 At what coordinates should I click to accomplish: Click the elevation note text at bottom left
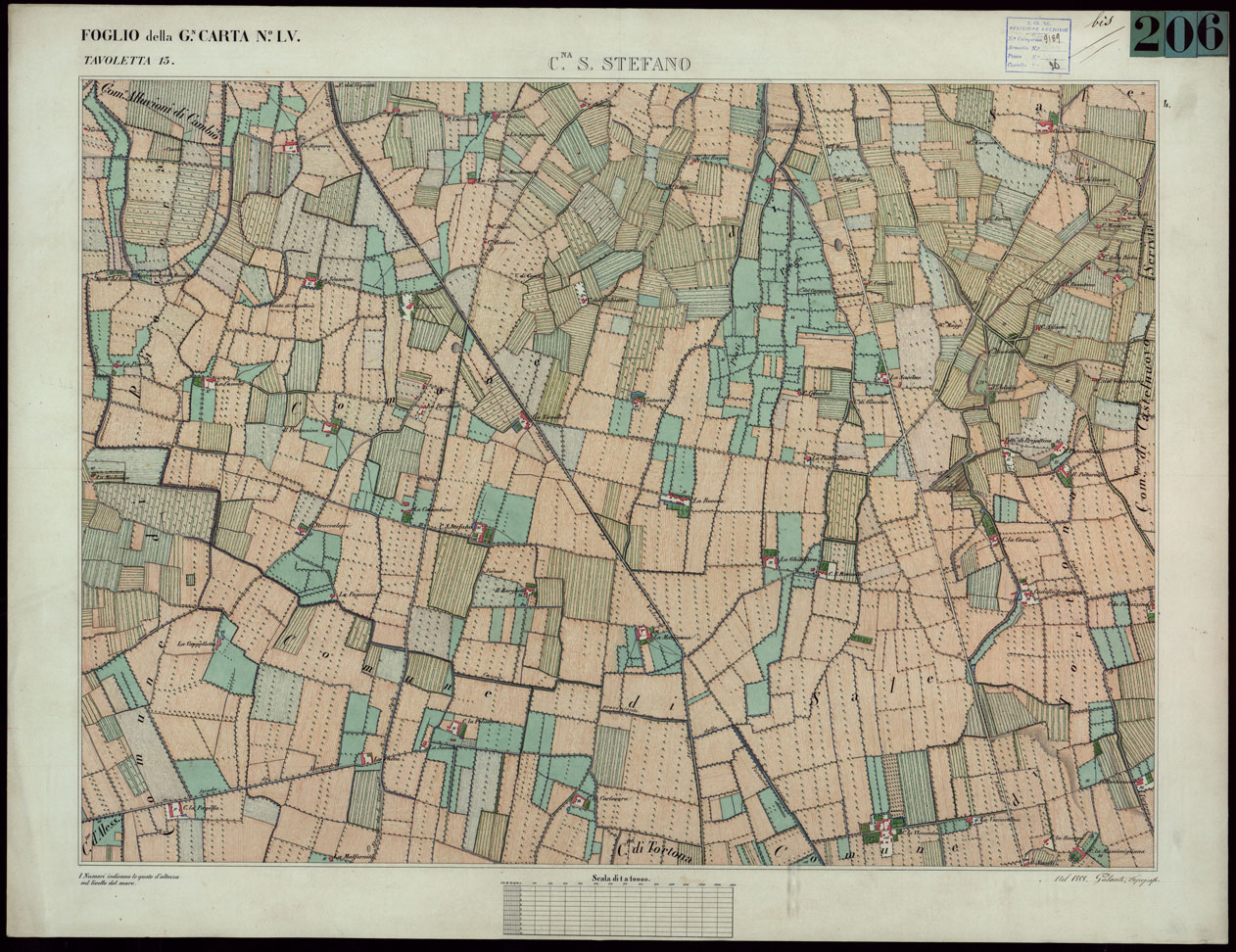pos(127,880)
